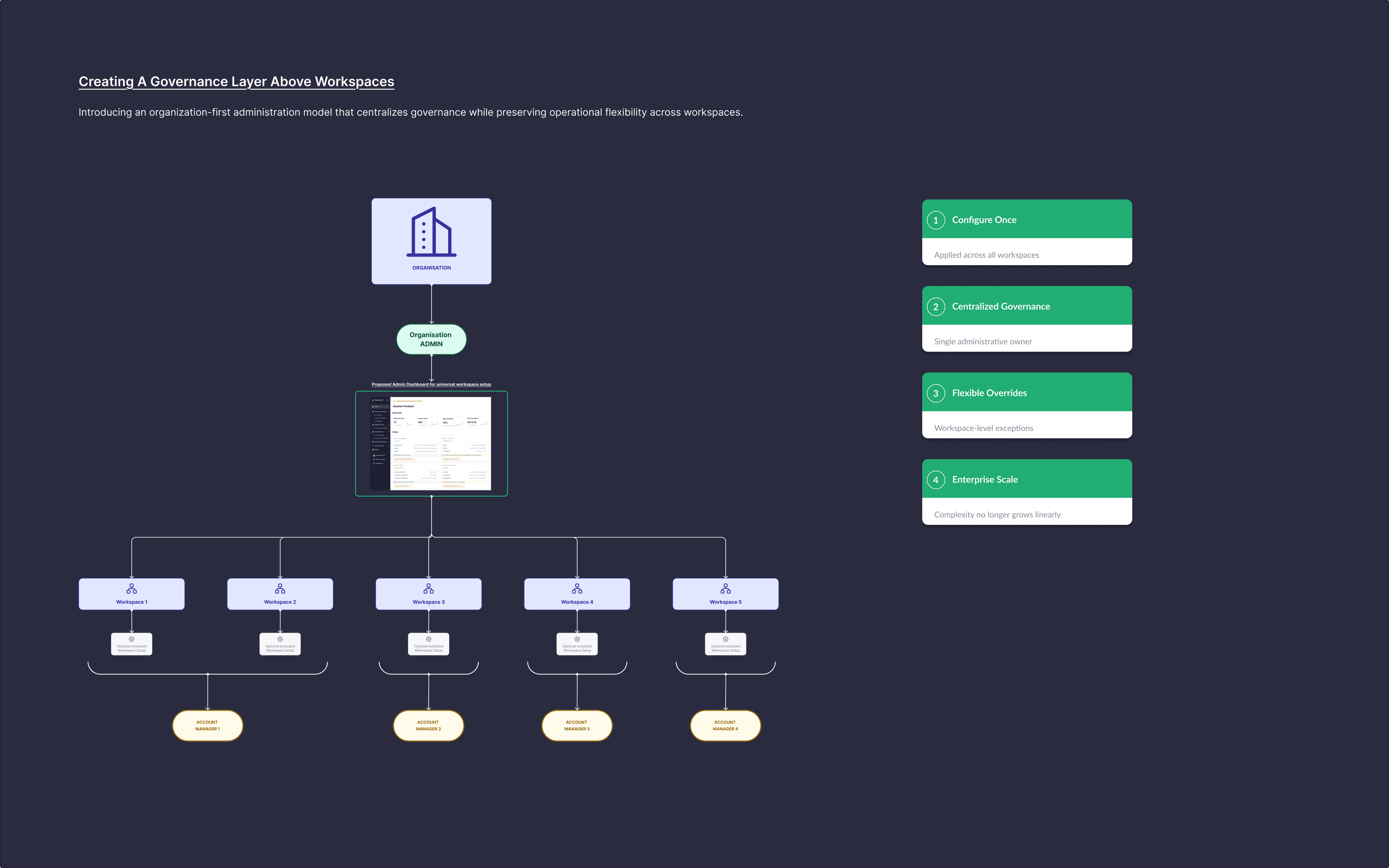Click the Applied across all workspaces text
1389x868 pixels.
987,255
